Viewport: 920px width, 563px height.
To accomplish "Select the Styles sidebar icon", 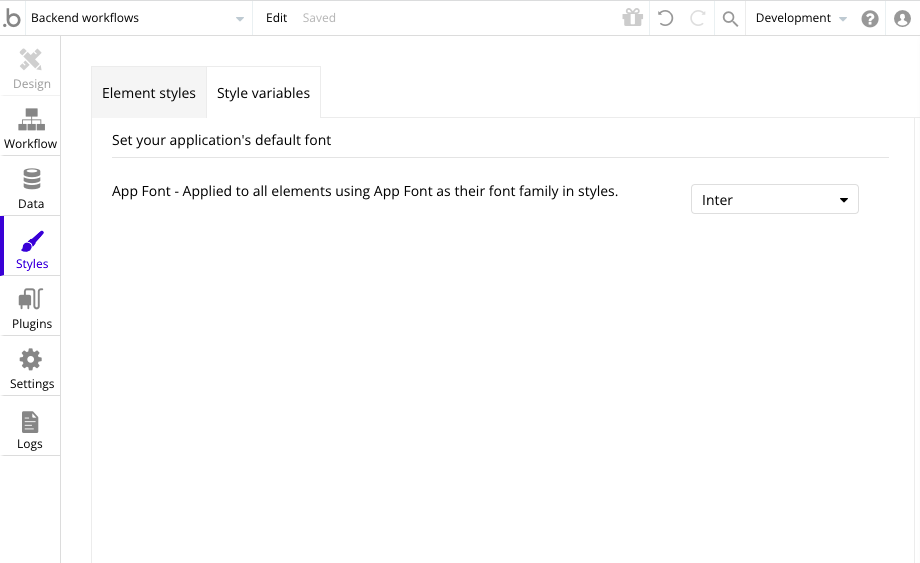I will [32, 248].
